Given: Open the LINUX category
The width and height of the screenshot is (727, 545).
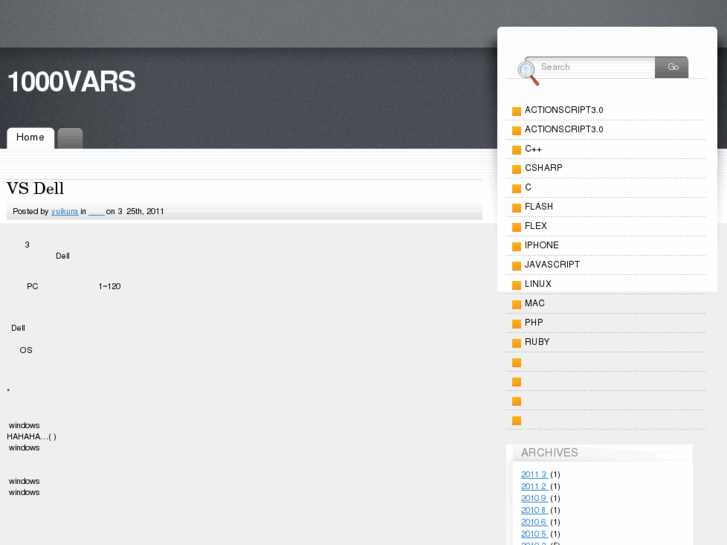Looking at the screenshot, I should tap(538, 284).
